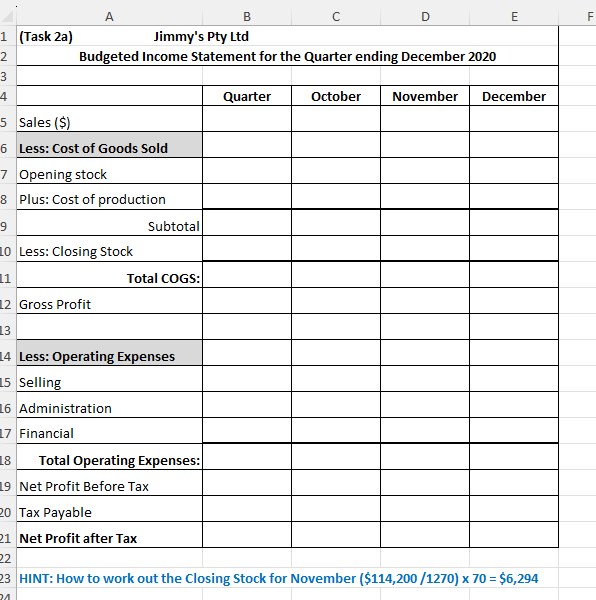Select October cell in Total Operating Expenses row

[336, 457]
